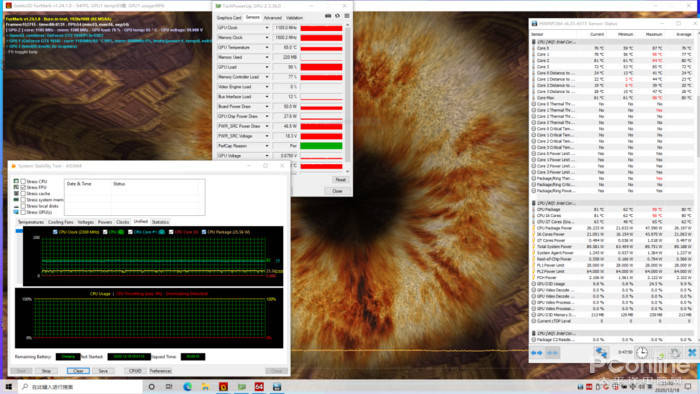Switch to AIDA64 red 64 taskbar icon
Viewport: 700px width, 394px height.
pos(259,387)
